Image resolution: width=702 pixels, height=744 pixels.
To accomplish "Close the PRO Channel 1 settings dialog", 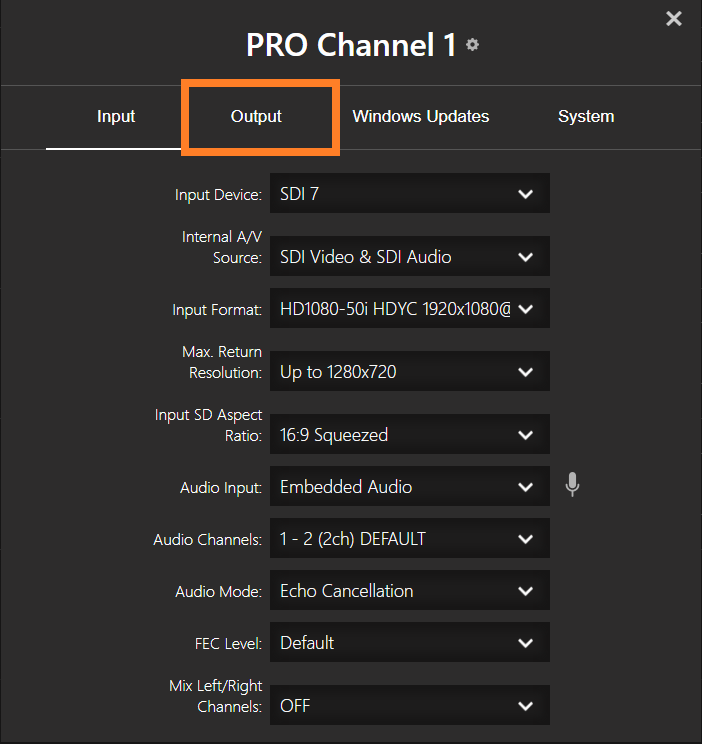I will (x=674, y=18).
